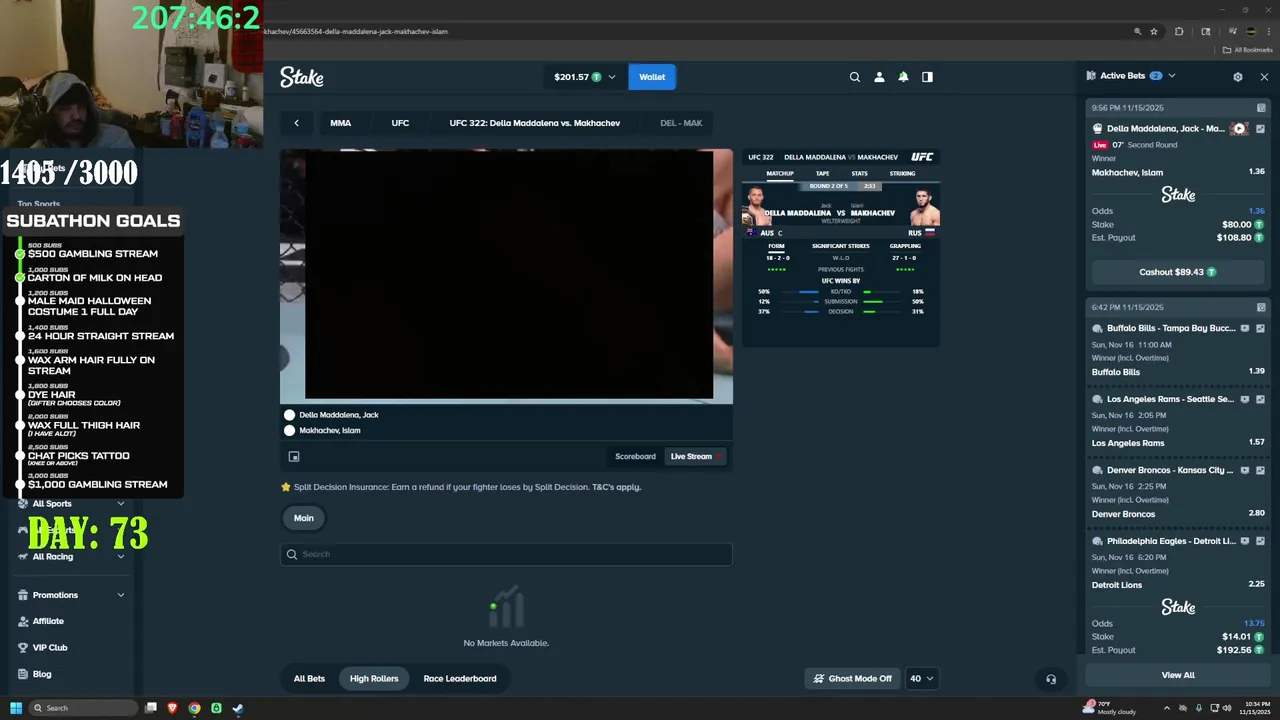The height and width of the screenshot is (720, 1280).
Task: Open UFC 322 breadcrumb link
Action: [x=535, y=123]
